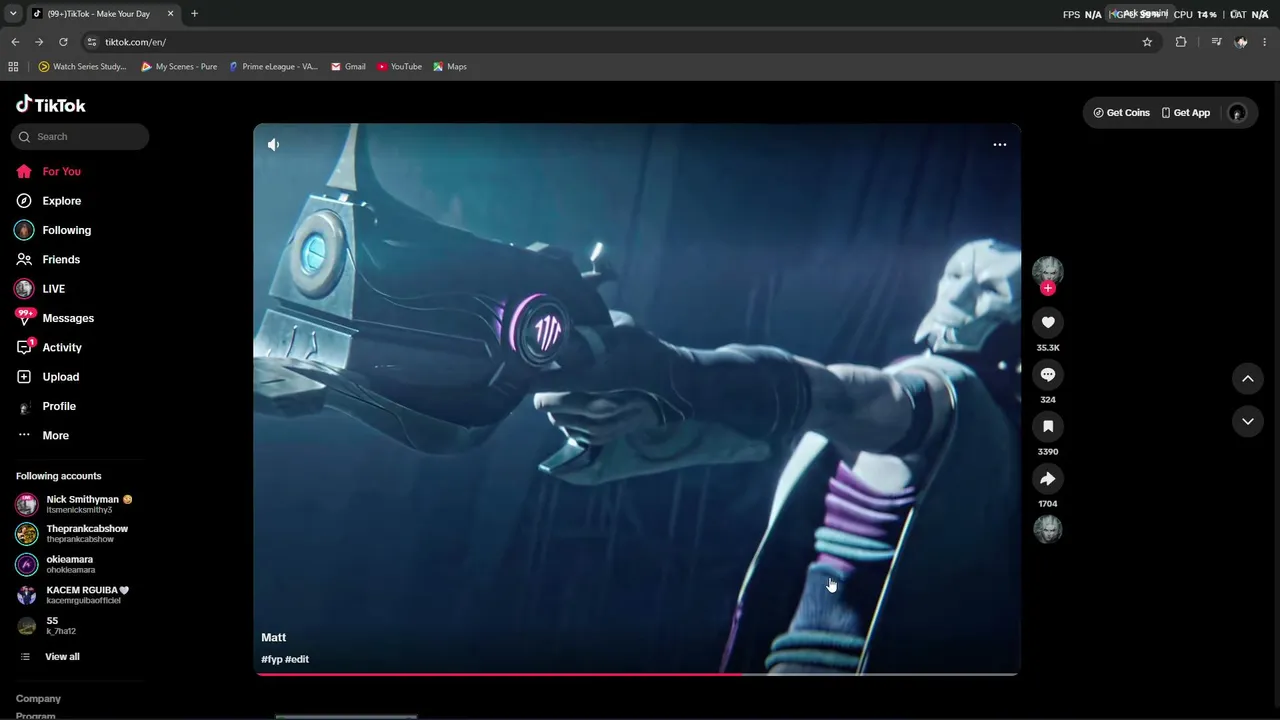Open the Watch Series Study bookmark

(82, 67)
